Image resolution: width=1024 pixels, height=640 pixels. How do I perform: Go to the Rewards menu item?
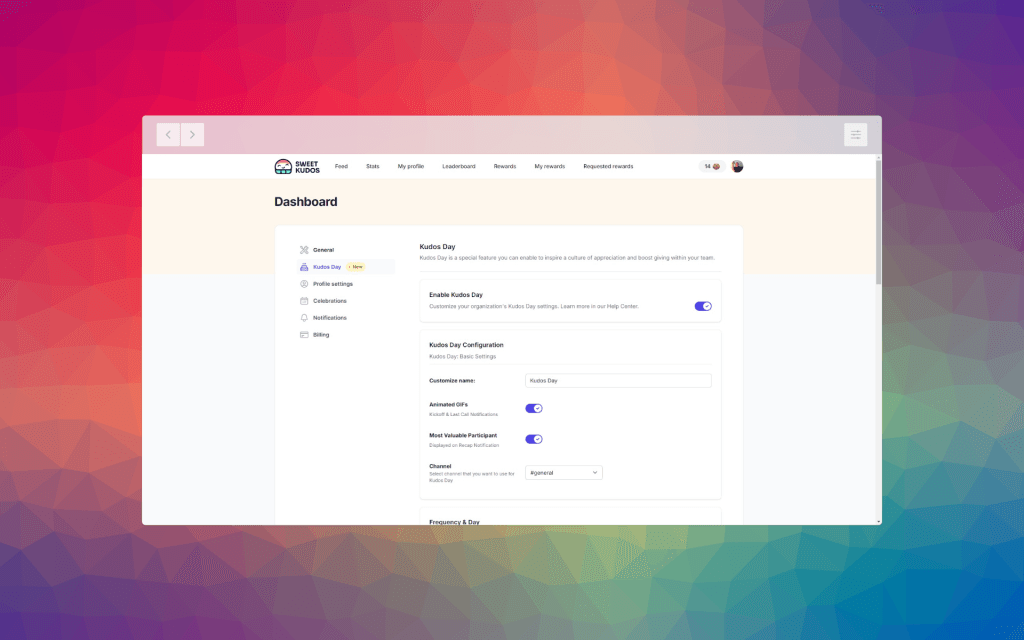click(x=505, y=166)
